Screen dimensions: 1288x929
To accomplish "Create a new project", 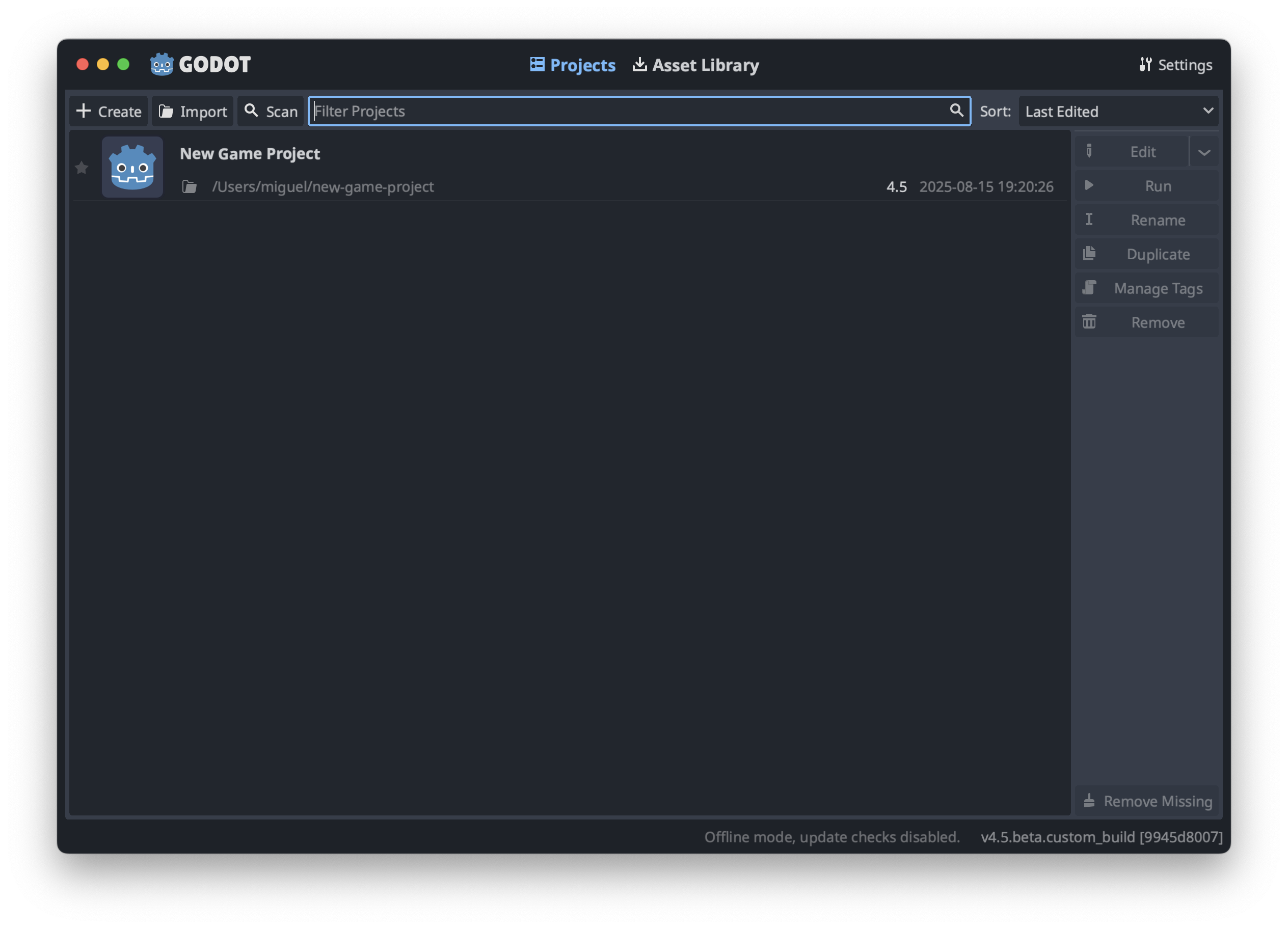I will tap(109, 112).
